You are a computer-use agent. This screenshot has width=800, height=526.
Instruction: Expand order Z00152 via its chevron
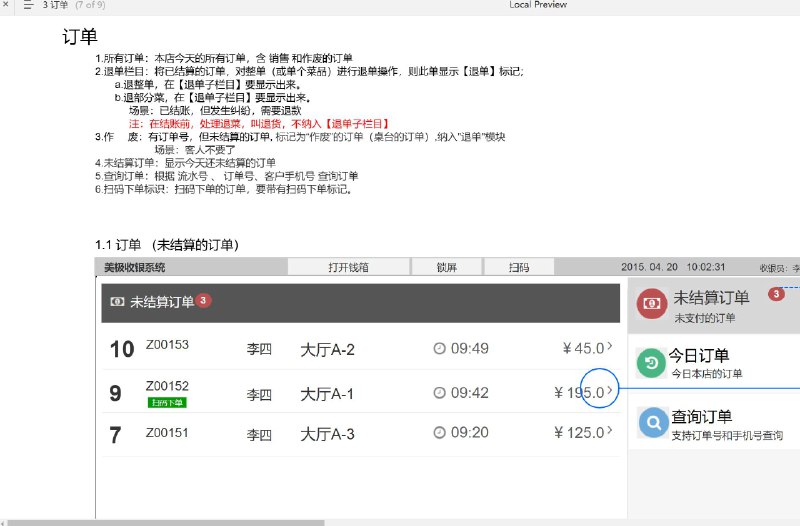610,390
